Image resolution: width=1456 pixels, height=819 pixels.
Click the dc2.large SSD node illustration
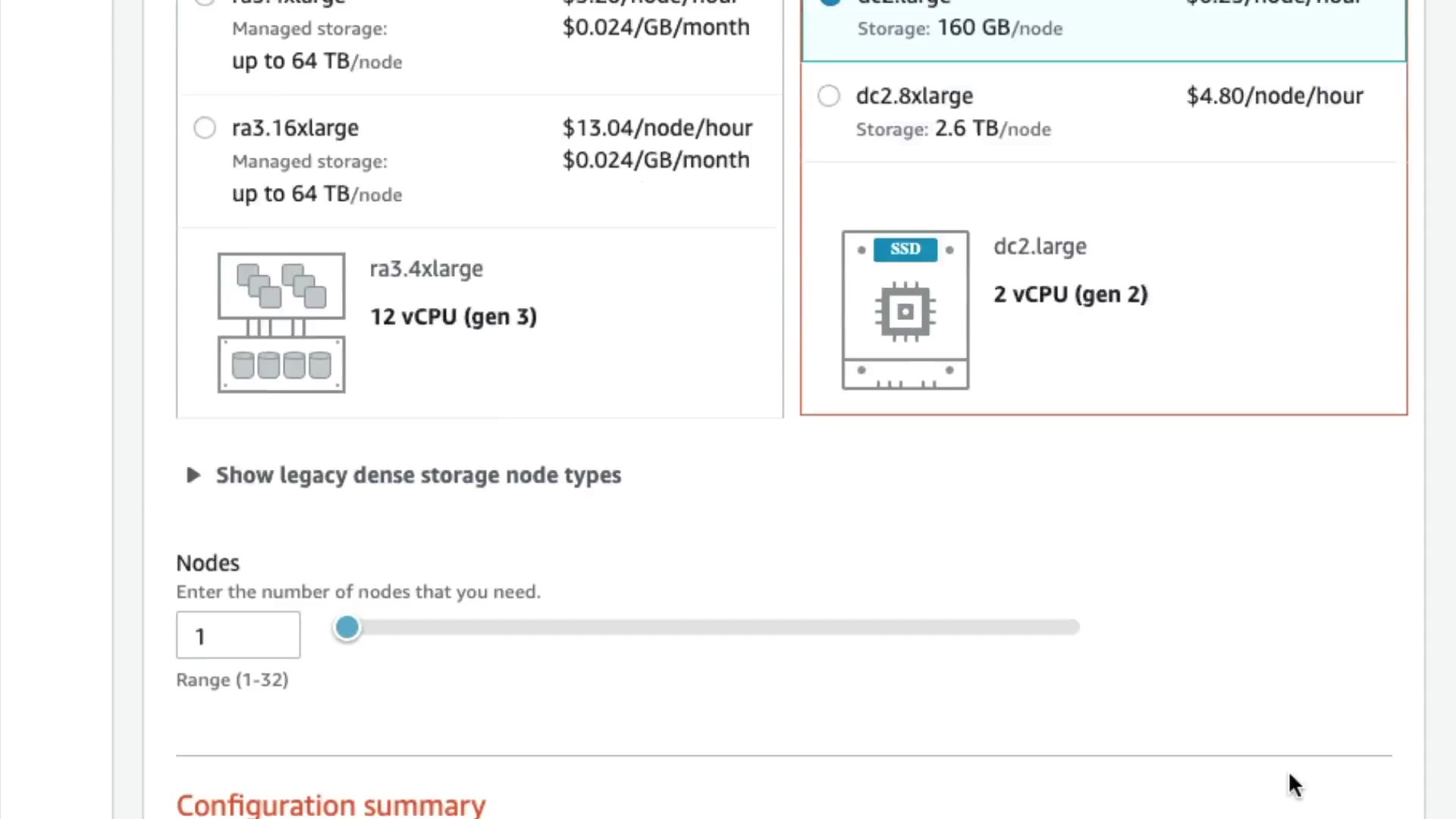click(905, 310)
